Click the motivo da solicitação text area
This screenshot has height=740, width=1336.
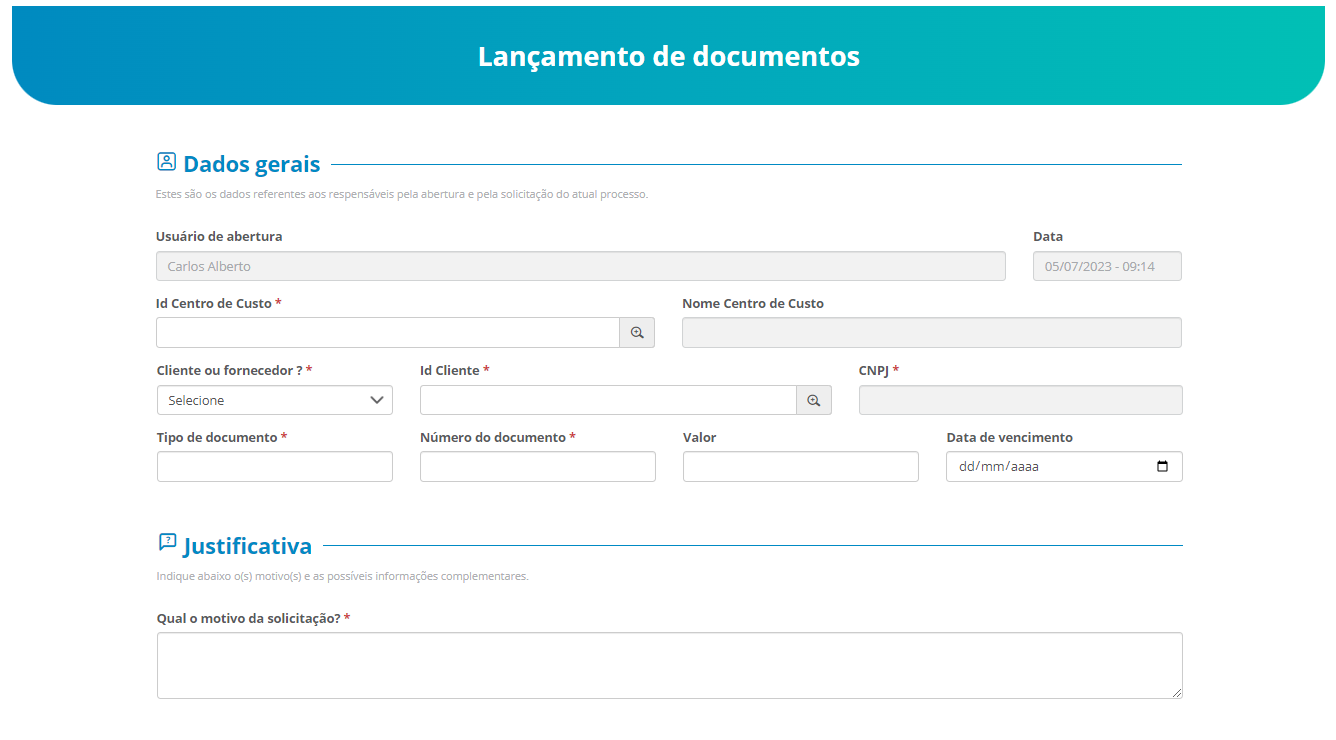669,665
